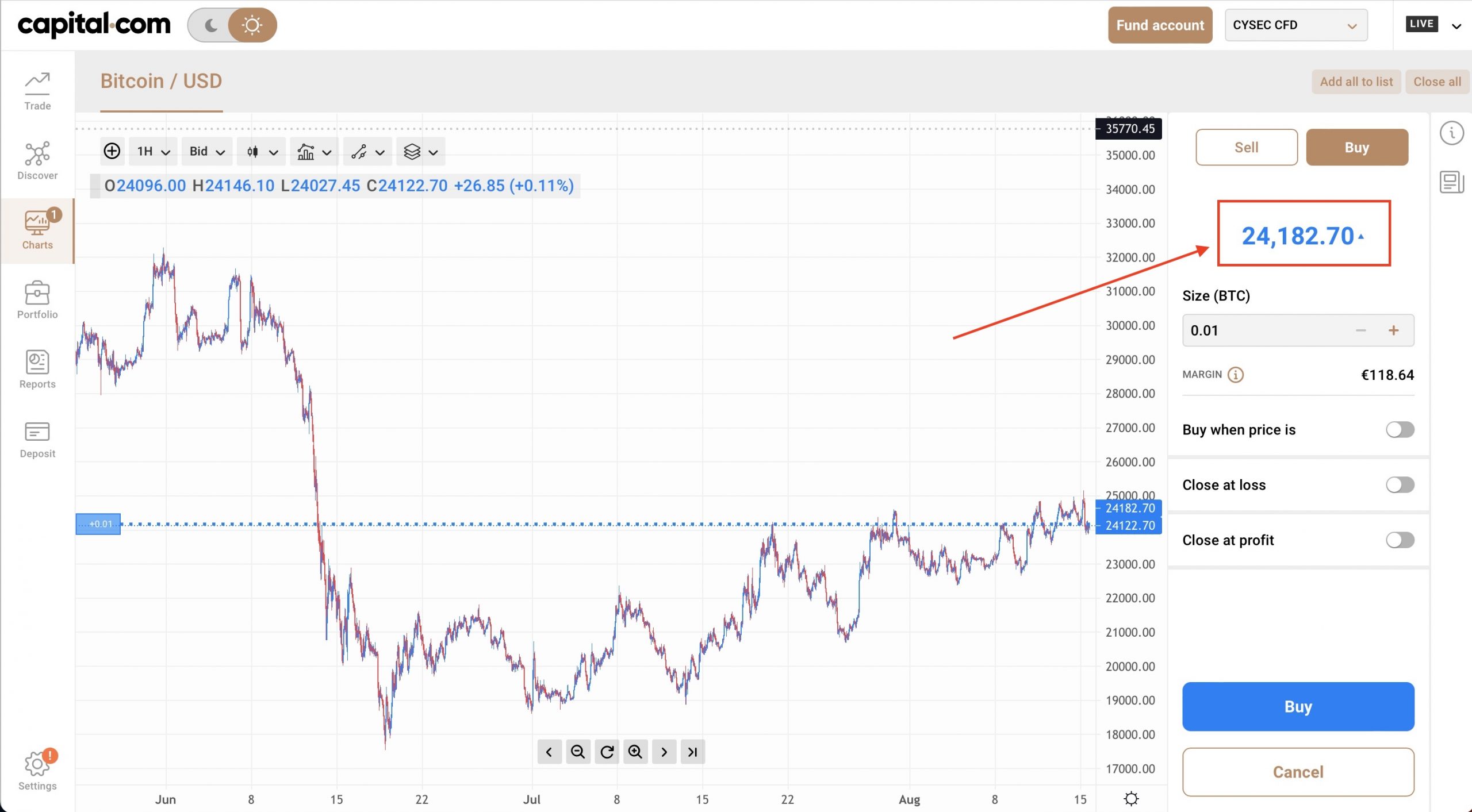Image resolution: width=1472 pixels, height=812 pixels.
Task: Select the Sell tab
Action: pyautogui.click(x=1247, y=148)
